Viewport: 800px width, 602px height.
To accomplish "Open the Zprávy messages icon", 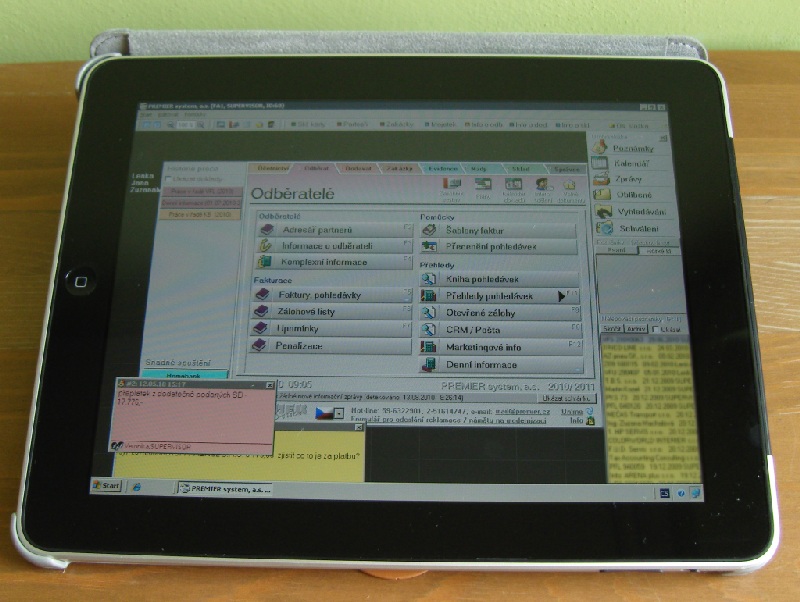I will 602,179.
